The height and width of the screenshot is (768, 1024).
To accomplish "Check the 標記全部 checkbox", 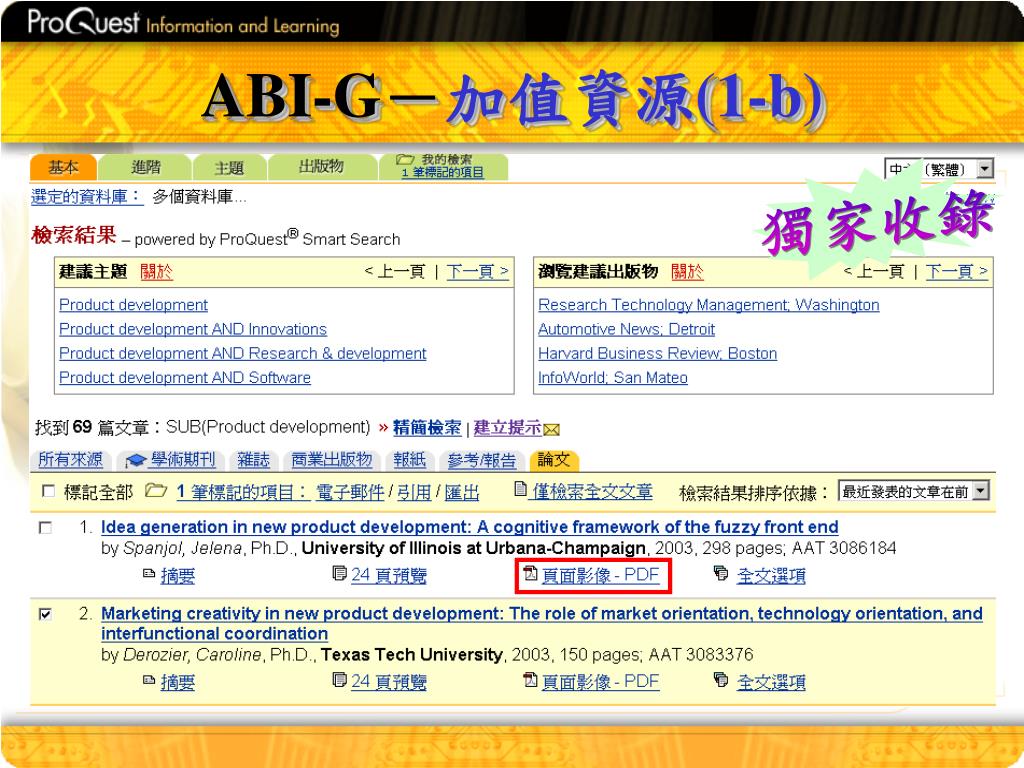I will pos(48,491).
